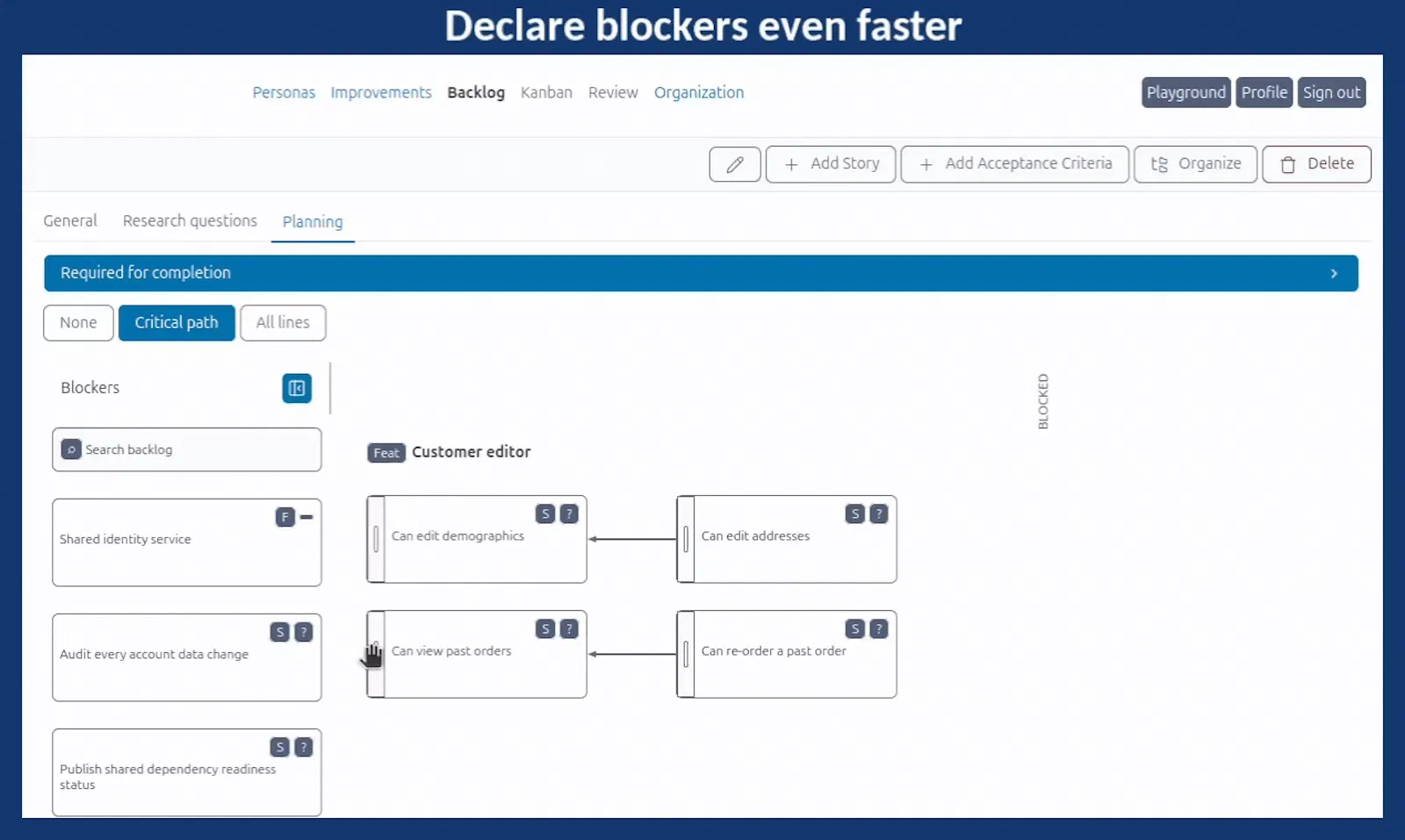Viewport: 1405px width, 840px height.
Task: Click question badge on Publish shared dependency readiness
Action: tap(303, 747)
